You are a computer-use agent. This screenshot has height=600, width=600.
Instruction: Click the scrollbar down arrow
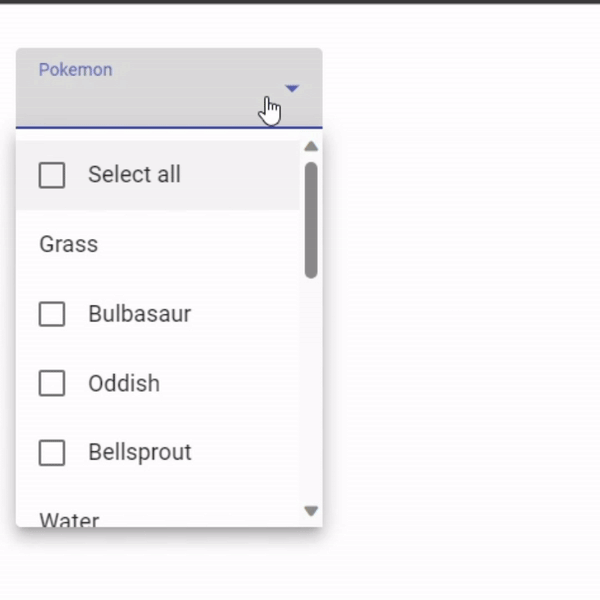[311, 511]
